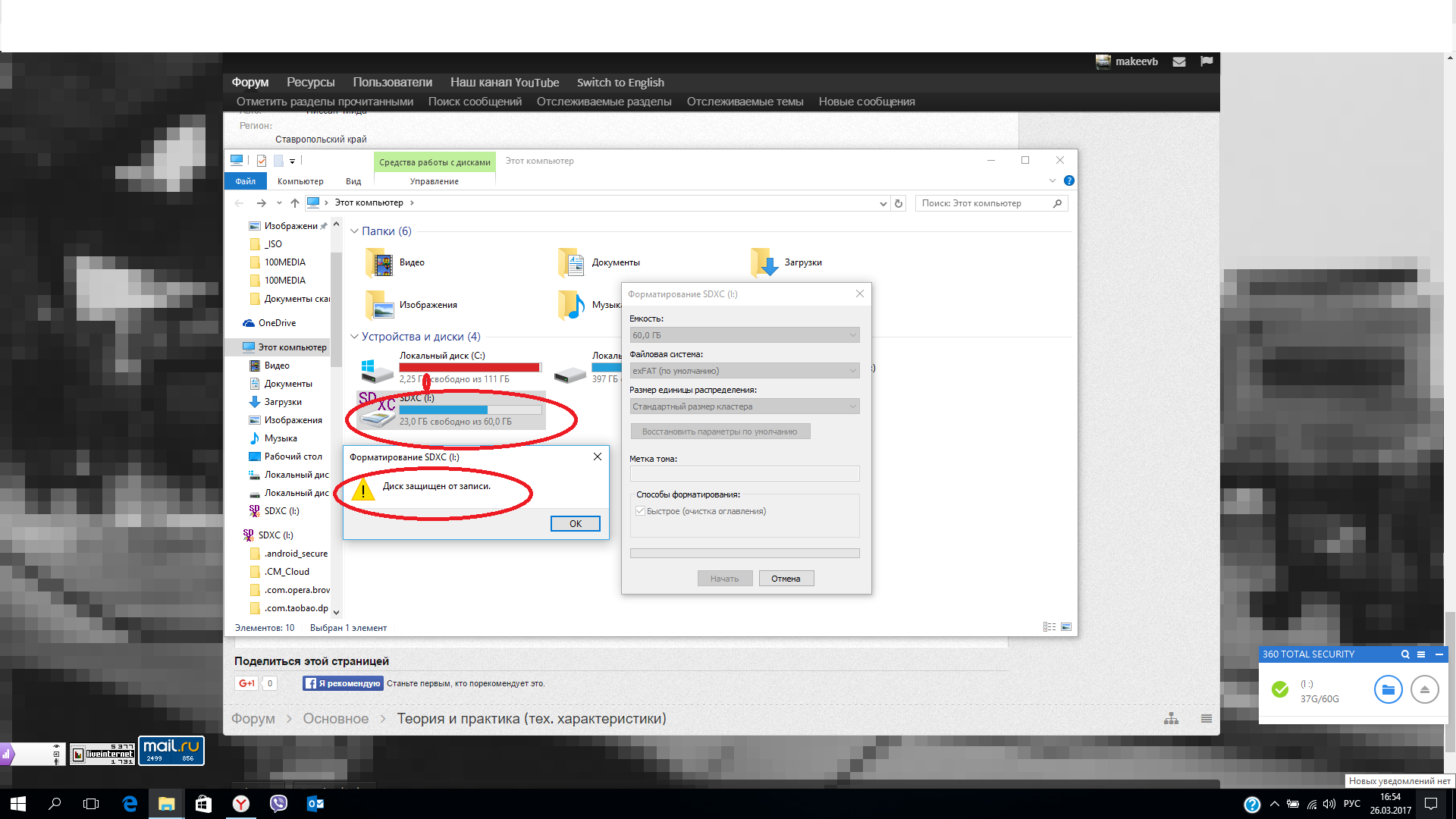Collapse the Папки (6) group
This screenshot has width=1456, height=819.
[x=354, y=231]
